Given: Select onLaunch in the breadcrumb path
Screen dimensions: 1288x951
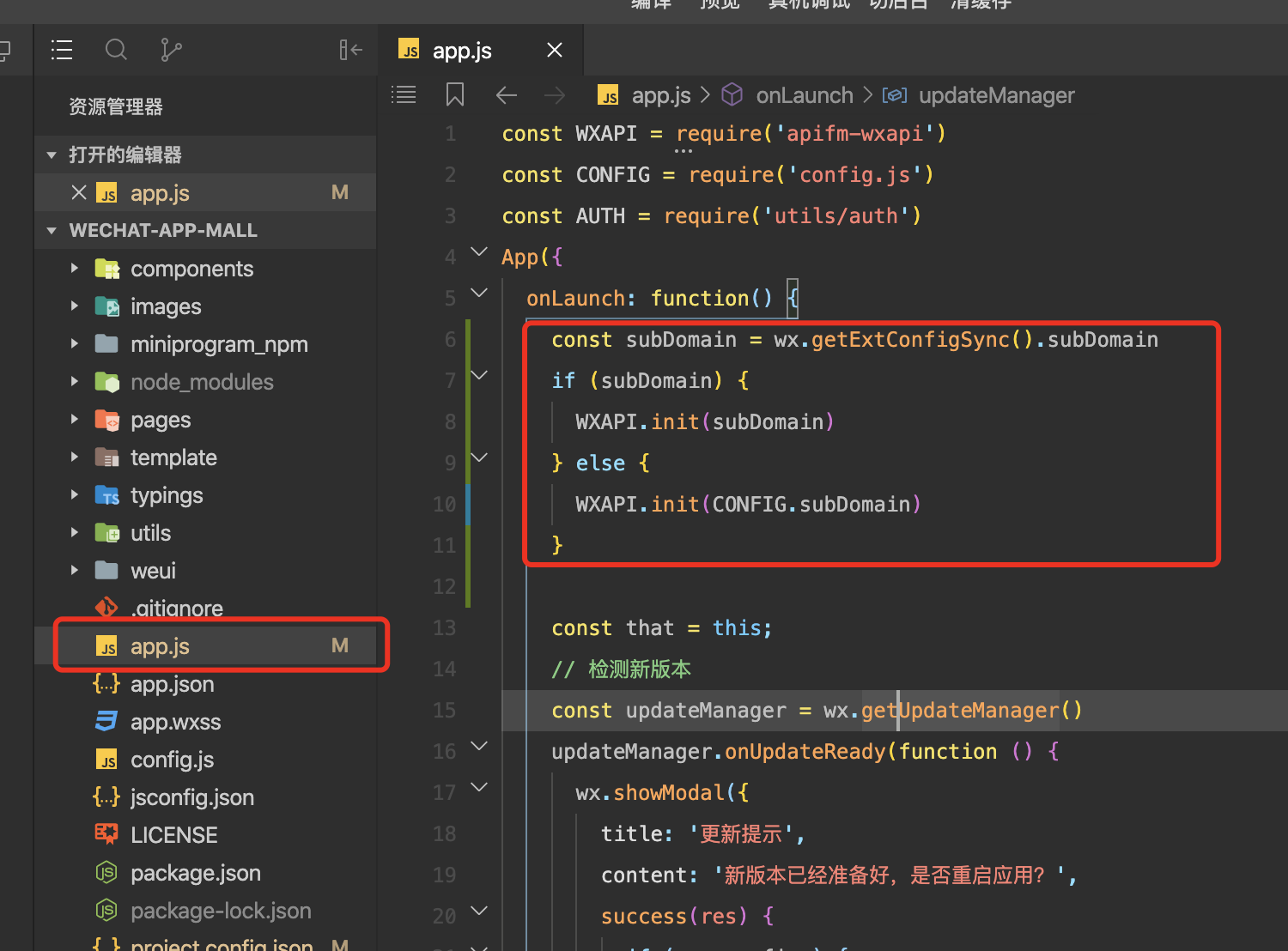Looking at the screenshot, I should (805, 95).
